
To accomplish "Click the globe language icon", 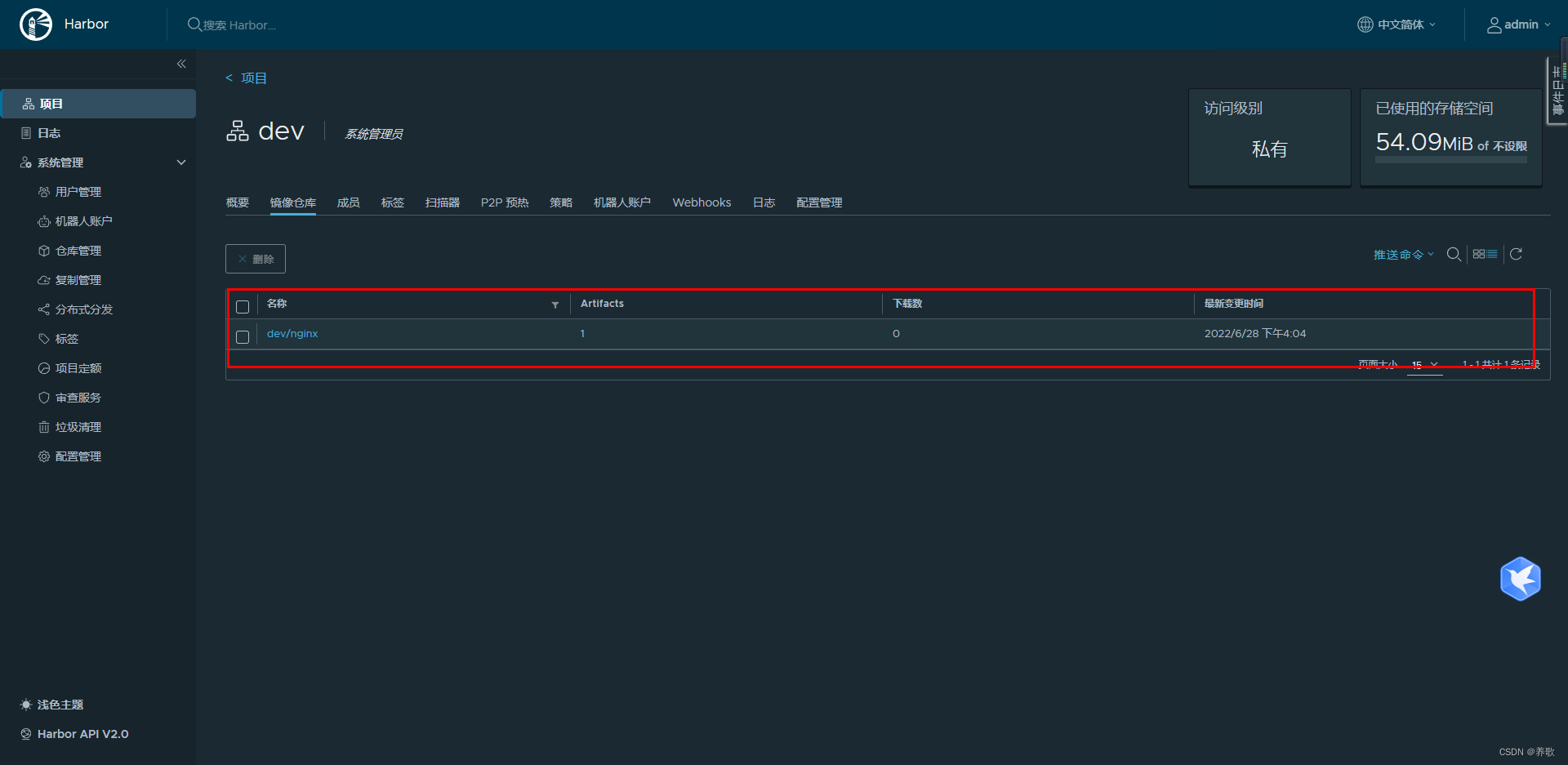I will coord(1365,24).
